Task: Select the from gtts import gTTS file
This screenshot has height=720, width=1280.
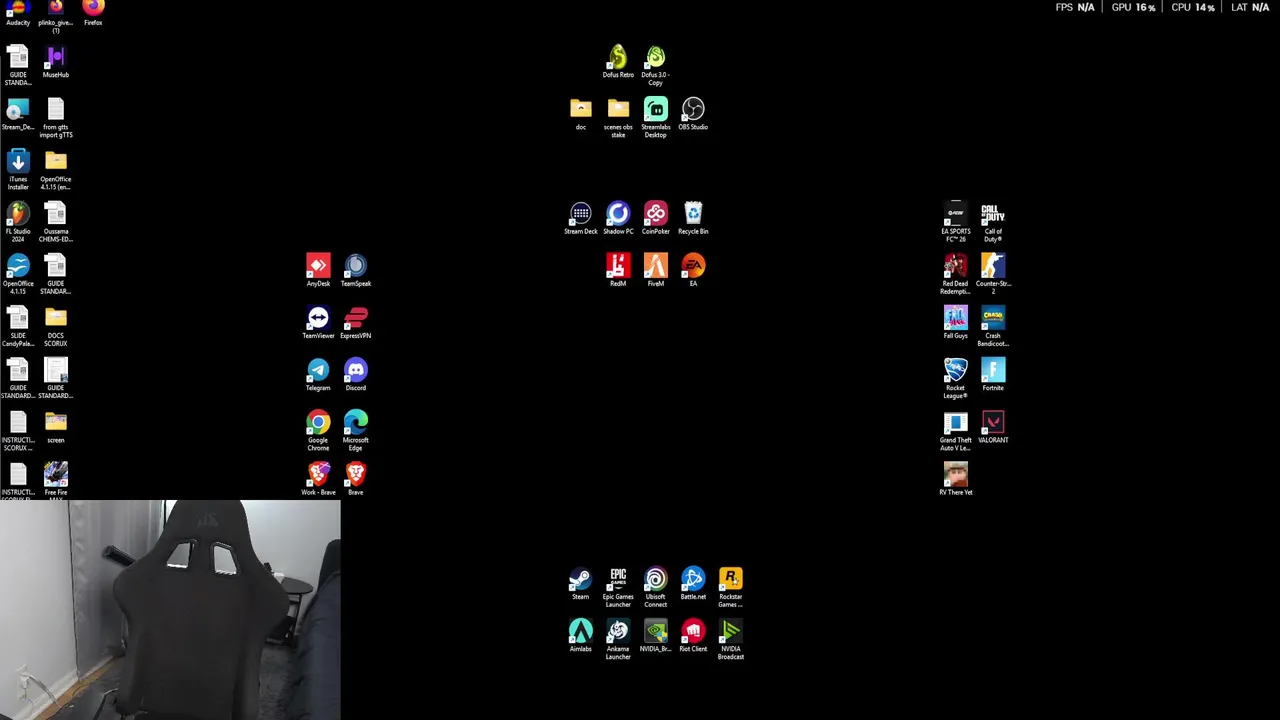Action: (56, 118)
